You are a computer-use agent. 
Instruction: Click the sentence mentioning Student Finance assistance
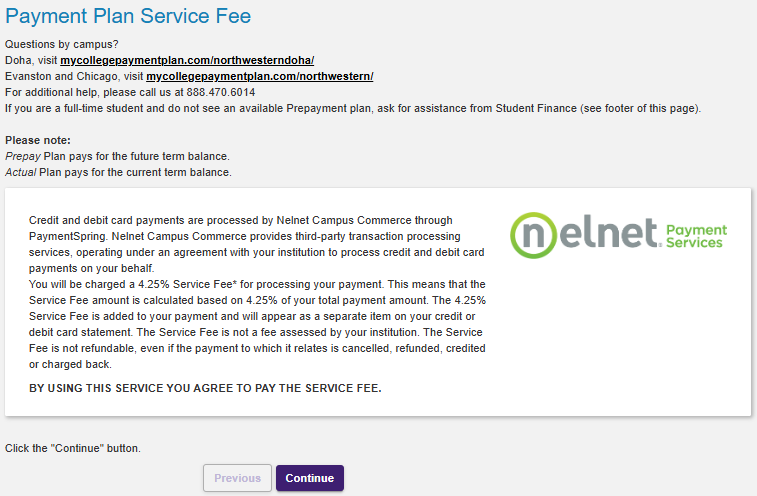353,108
